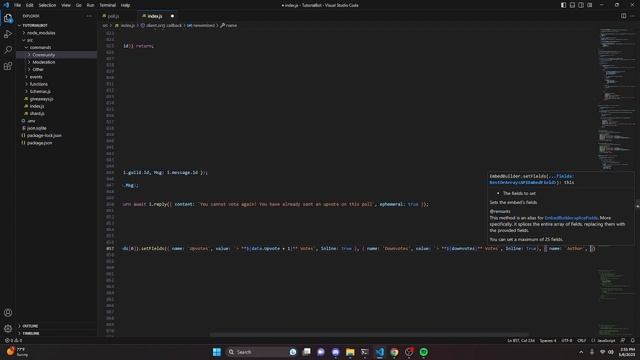Open Google Chrome from the taskbar
The image size is (640, 360).
[x=394, y=352]
